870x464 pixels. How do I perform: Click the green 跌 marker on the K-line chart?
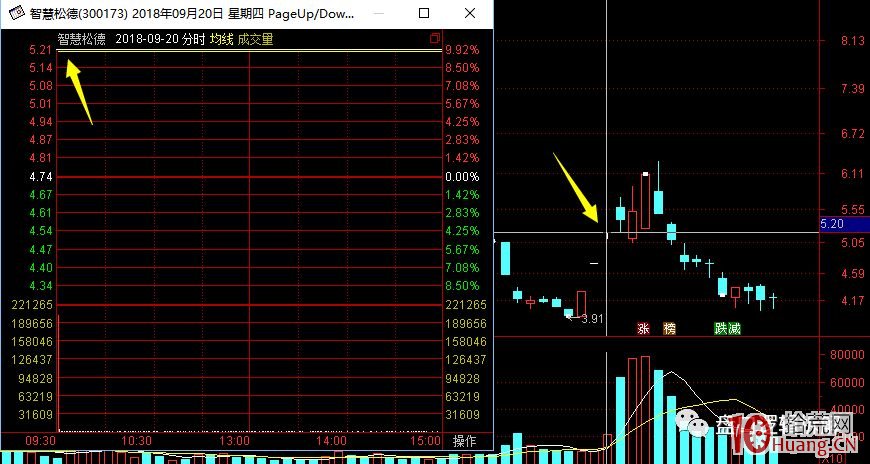(x=721, y=329)
